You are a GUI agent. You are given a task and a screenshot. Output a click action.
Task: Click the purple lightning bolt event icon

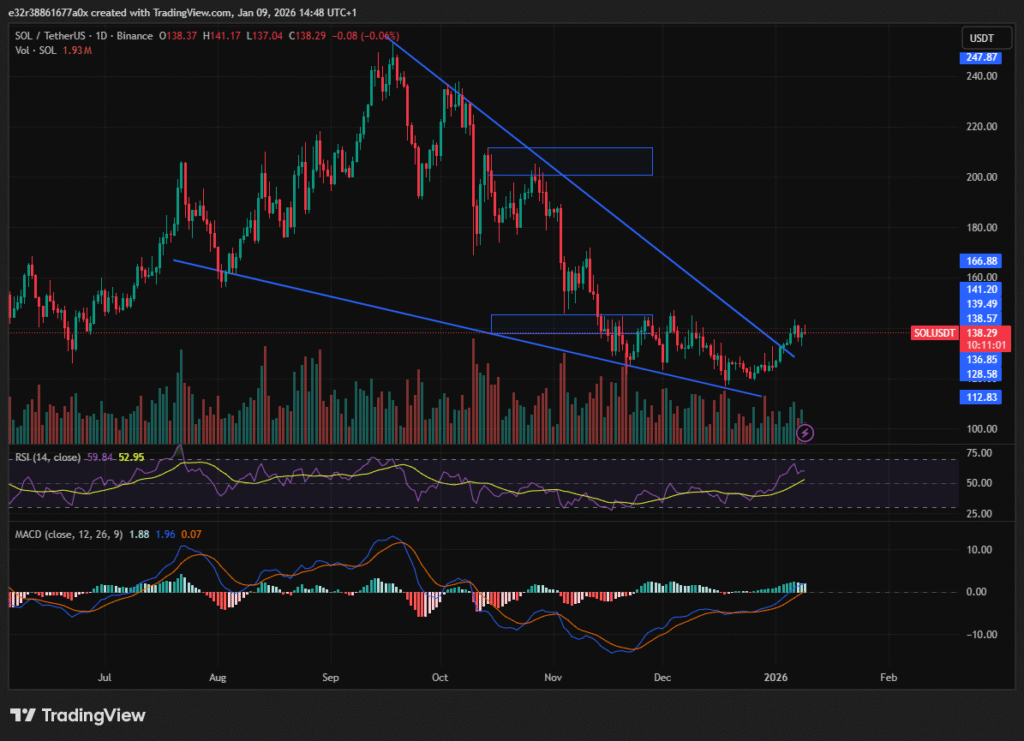tap(806, 433)
